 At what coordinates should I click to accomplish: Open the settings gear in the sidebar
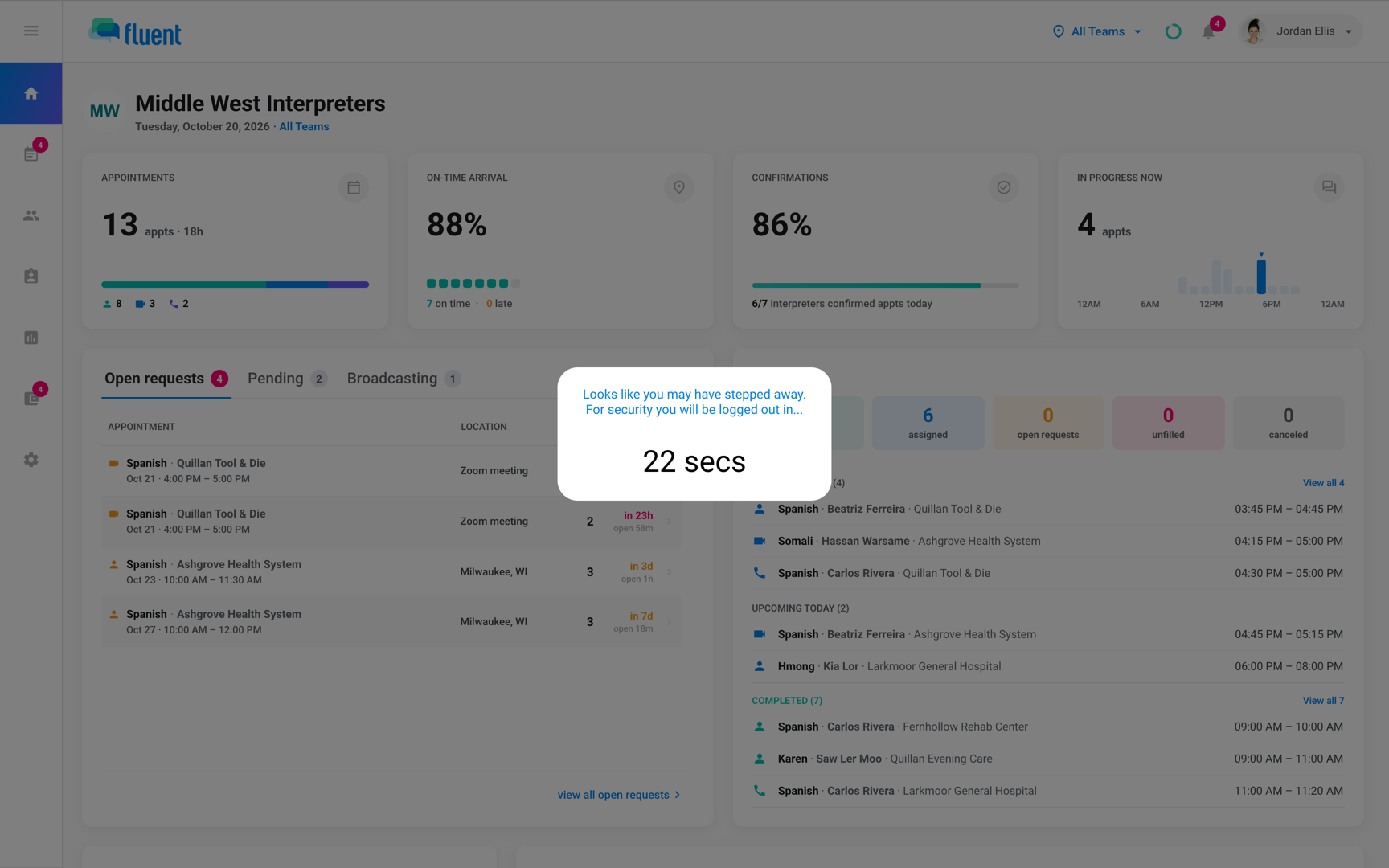point(31,460)
